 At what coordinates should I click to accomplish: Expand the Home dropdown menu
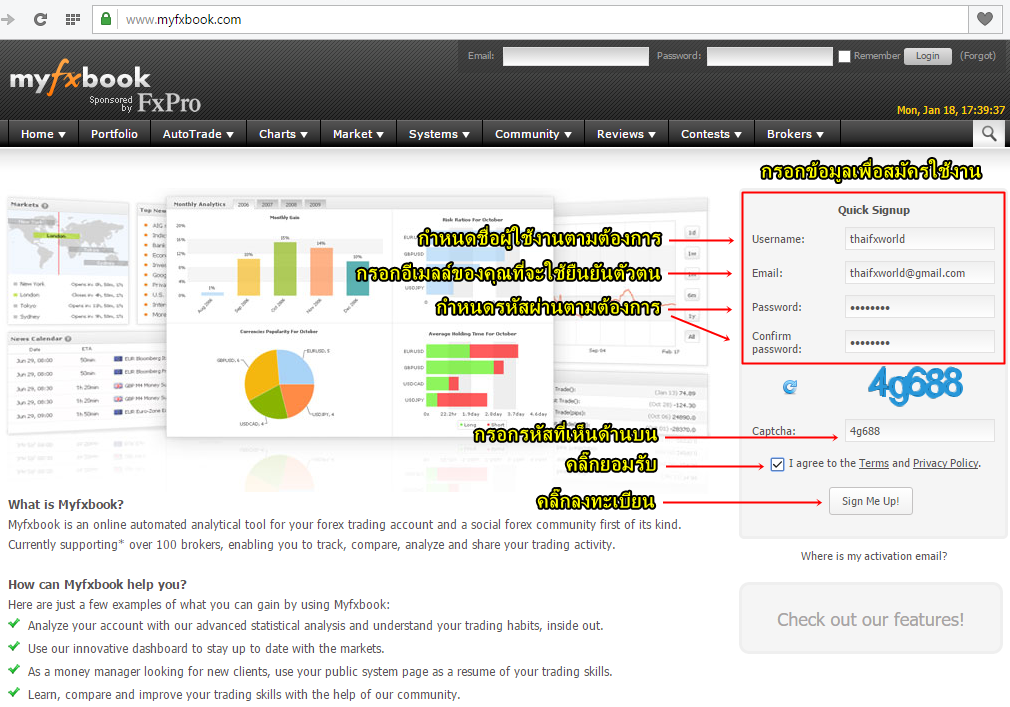(x=43, y=134)
